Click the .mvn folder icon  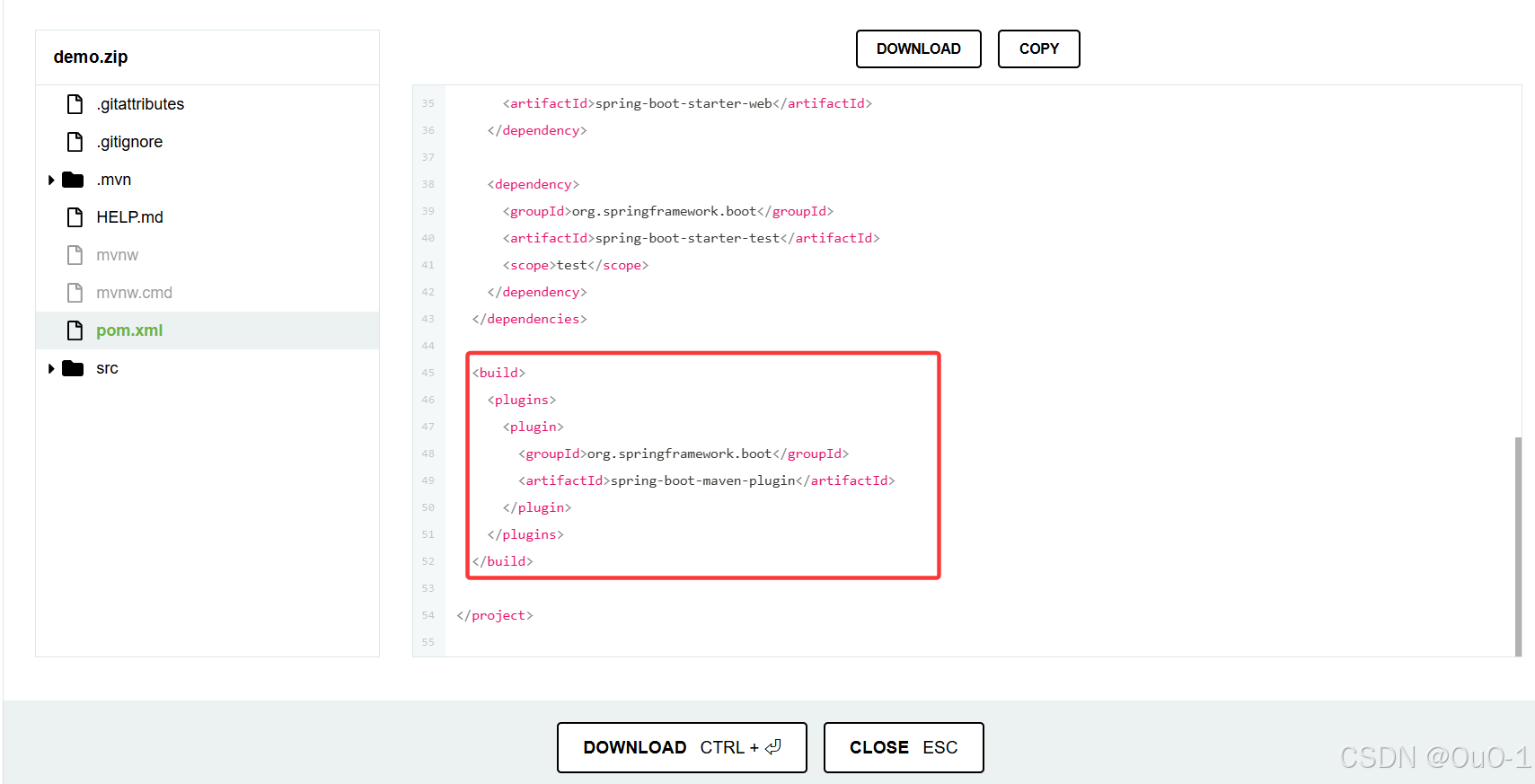[x=73, y=180]
